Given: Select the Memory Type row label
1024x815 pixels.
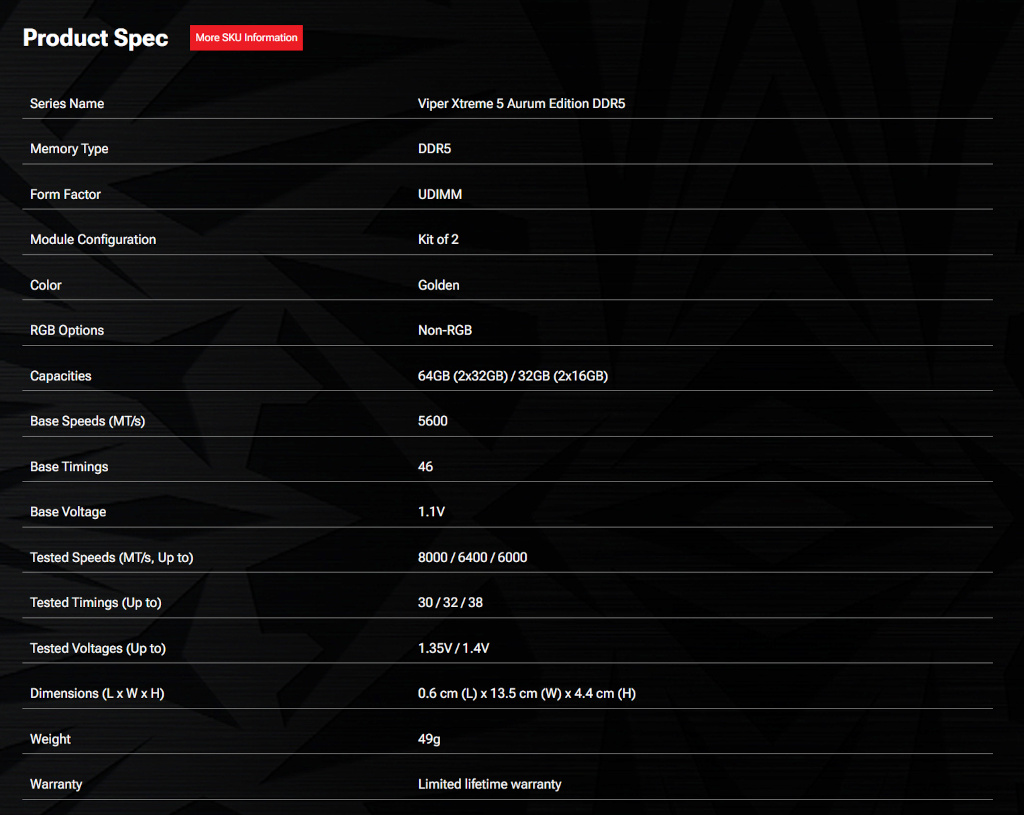Looking at the screenshot, I should (x=69, y=149).
